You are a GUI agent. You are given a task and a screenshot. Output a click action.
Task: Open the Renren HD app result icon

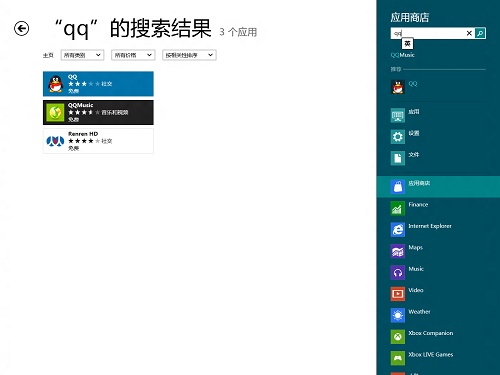coord(55,141)
